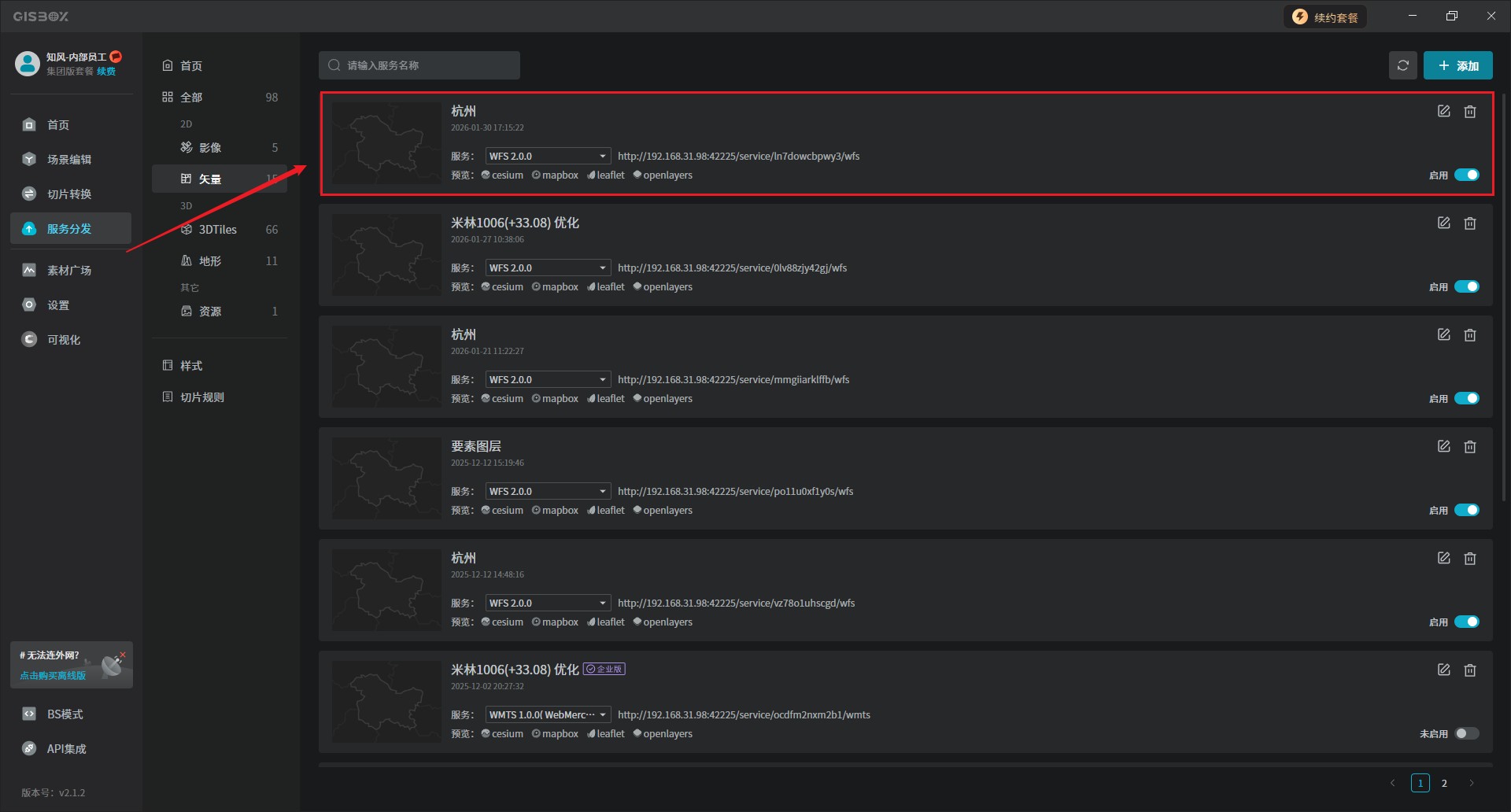Disable the first 杭州 service toggle
1511x812 pixels.
tap(1466, 175)
